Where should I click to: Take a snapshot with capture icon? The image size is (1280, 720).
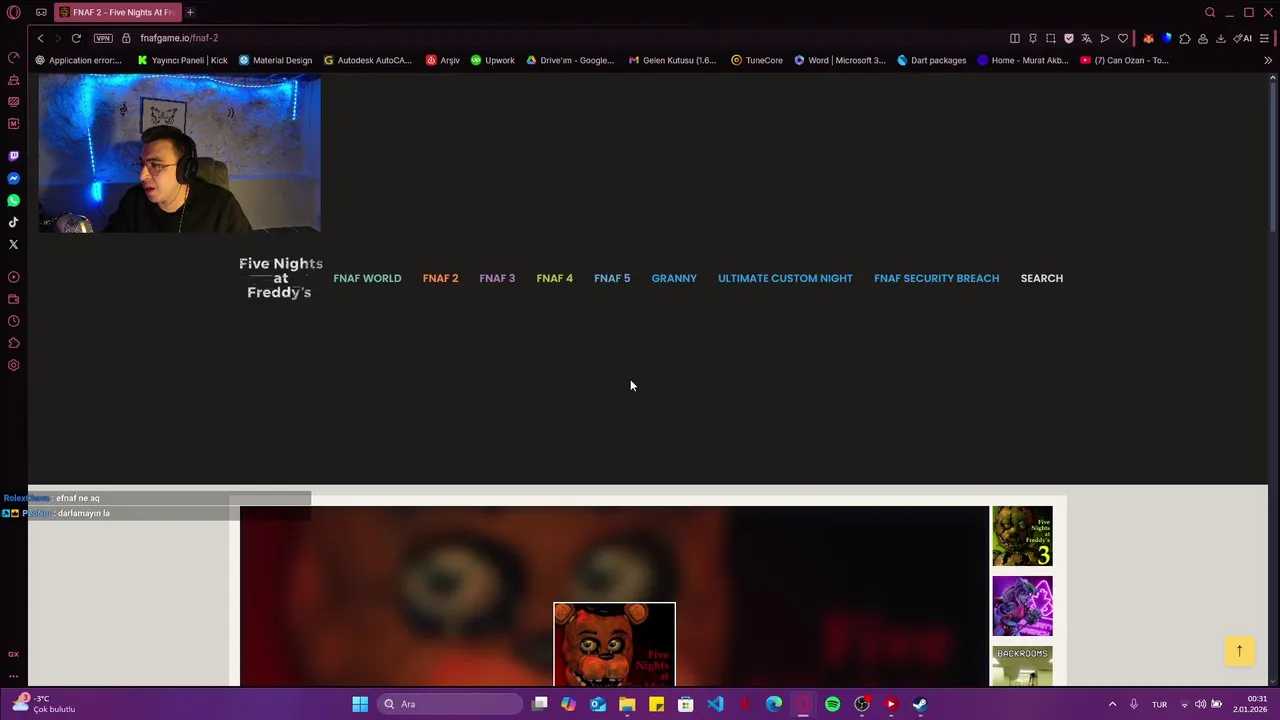point(1051,38)
